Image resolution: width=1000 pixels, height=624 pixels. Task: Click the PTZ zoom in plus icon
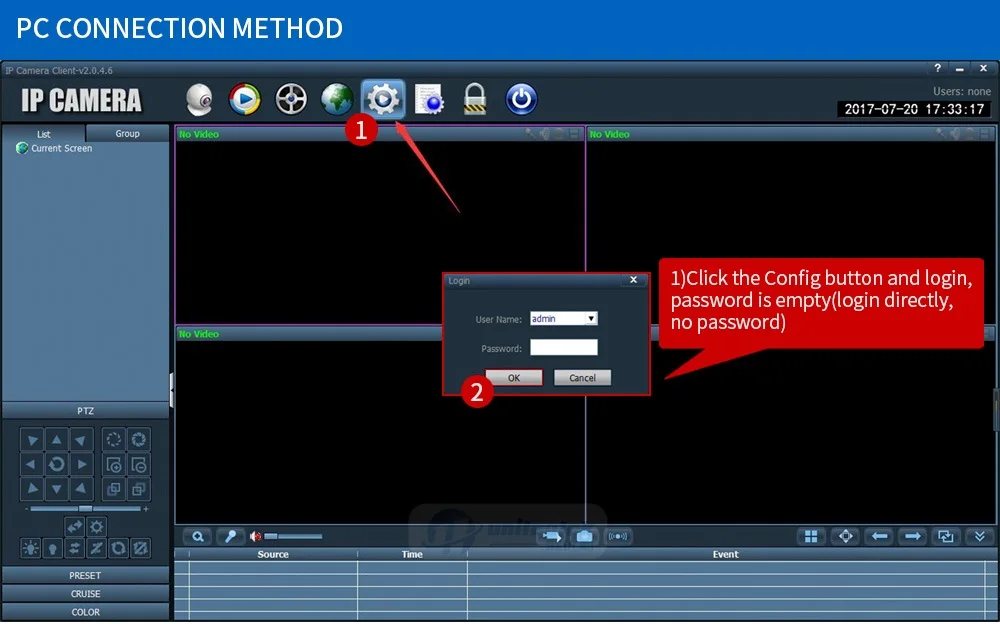(x=114, y=464)
